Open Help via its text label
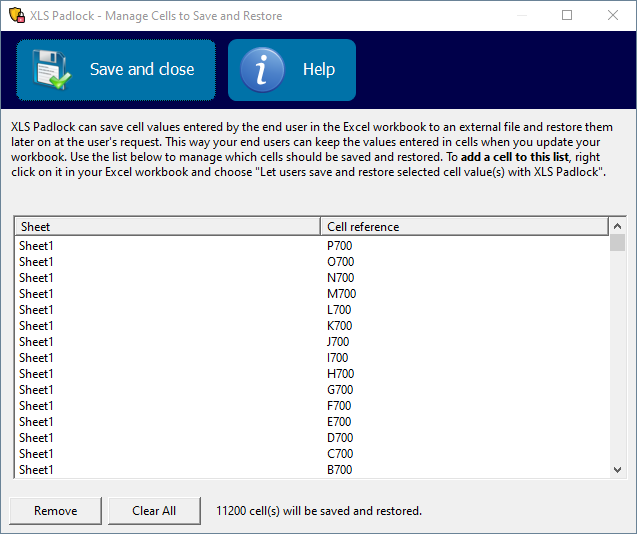 pyautogui.click(x=318, y=70)
